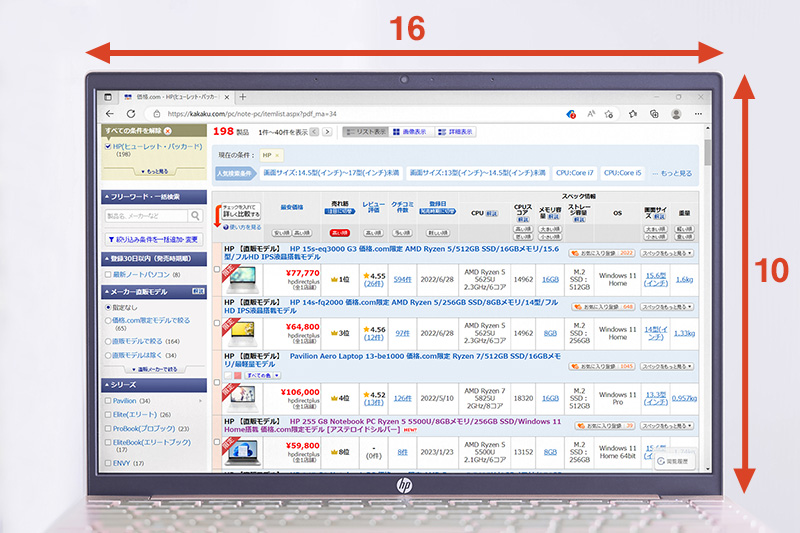
Task: Remove the HP tag from current conditions
Action: (x=278, y=156)
